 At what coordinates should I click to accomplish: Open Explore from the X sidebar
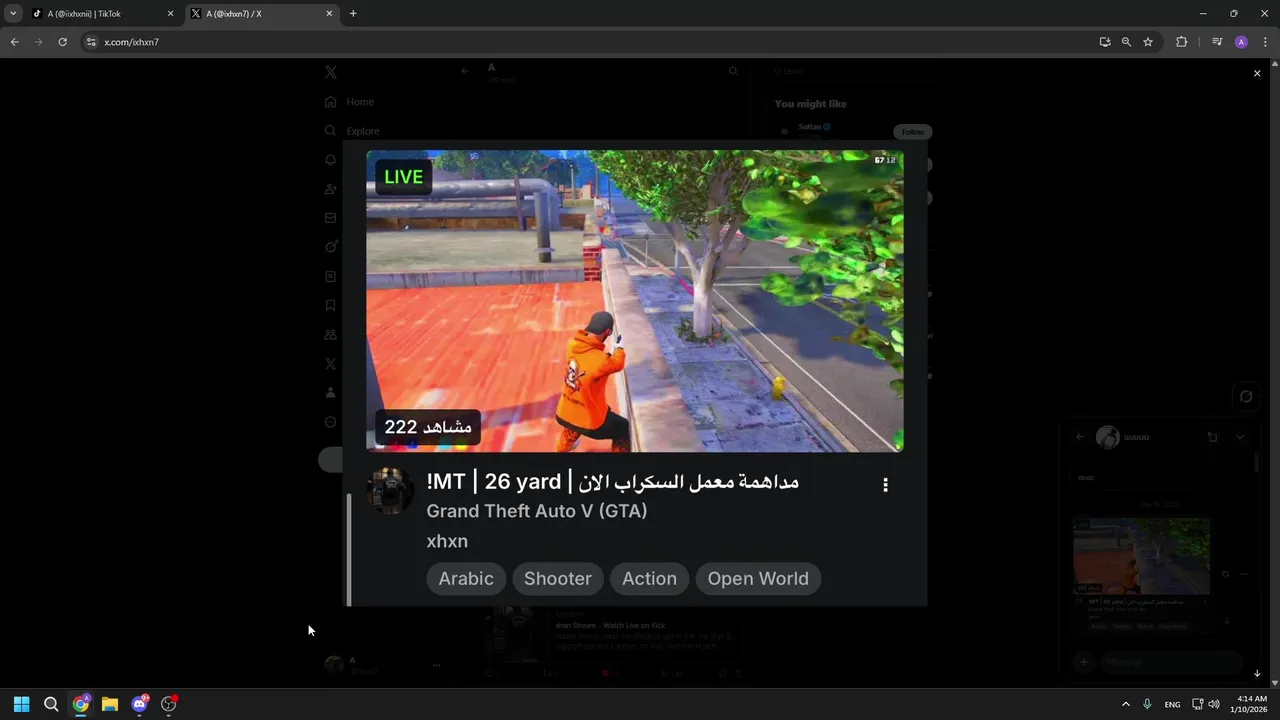[352, 131]
